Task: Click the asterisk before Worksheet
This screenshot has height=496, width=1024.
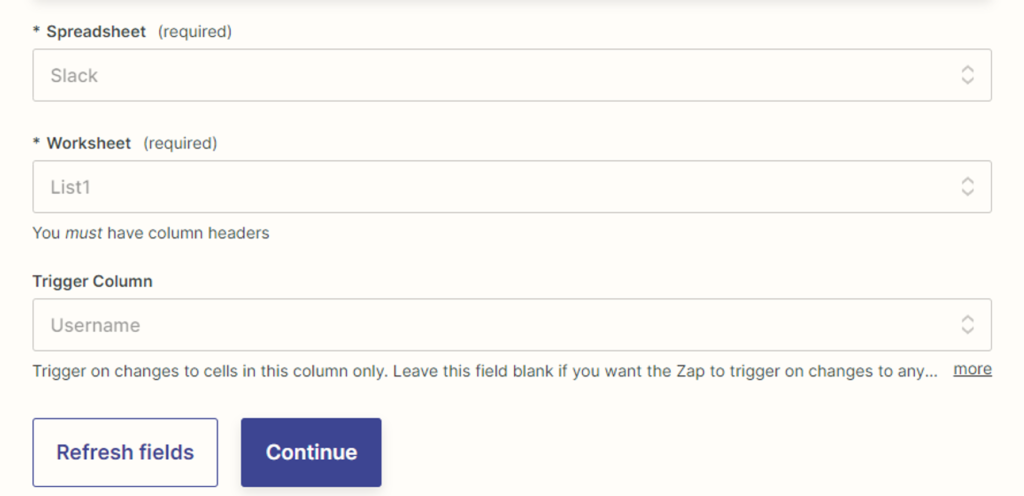Action: point(37,144)
